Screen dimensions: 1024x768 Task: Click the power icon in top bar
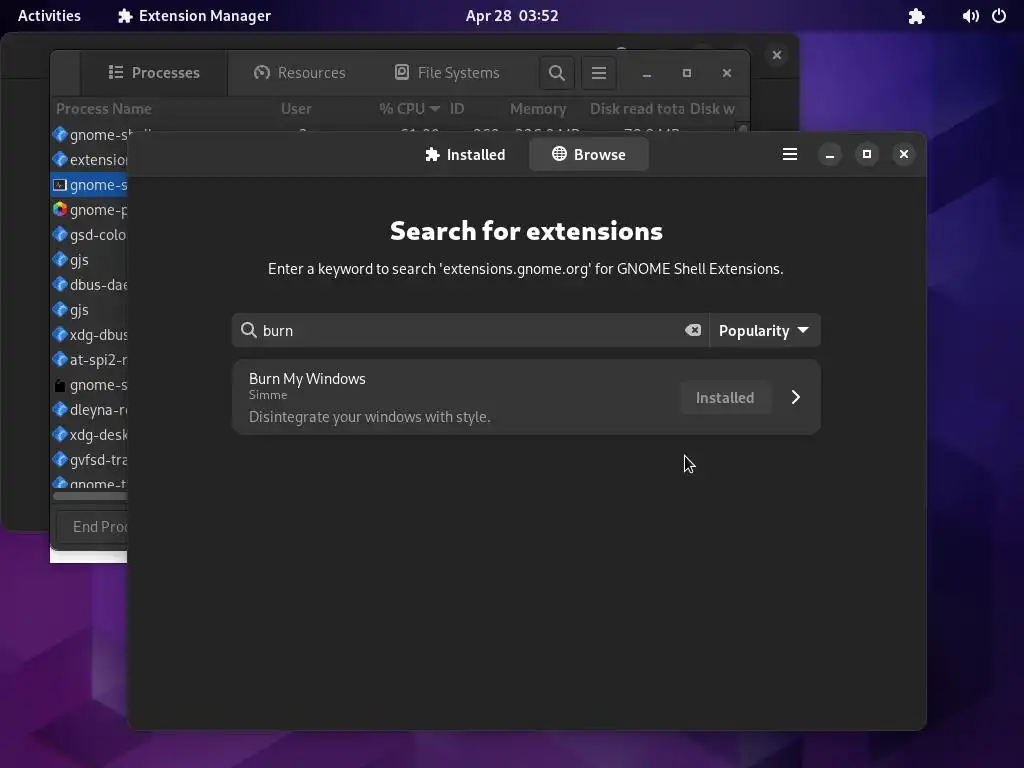coord(999,16)
